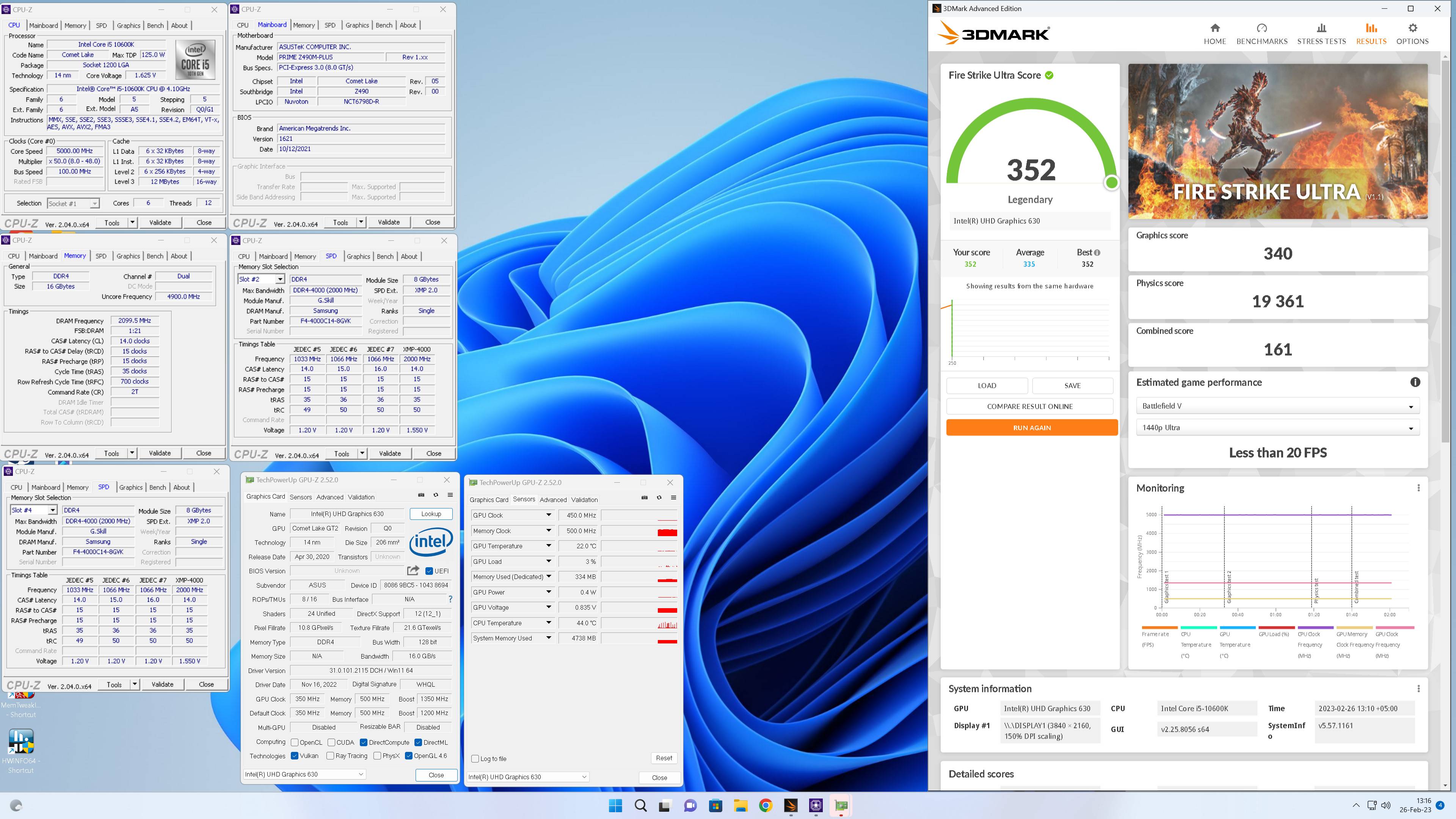Toggle the Vulkan checkbox
The height and width of the screenshot is (819, 1456).
point(295,756)
